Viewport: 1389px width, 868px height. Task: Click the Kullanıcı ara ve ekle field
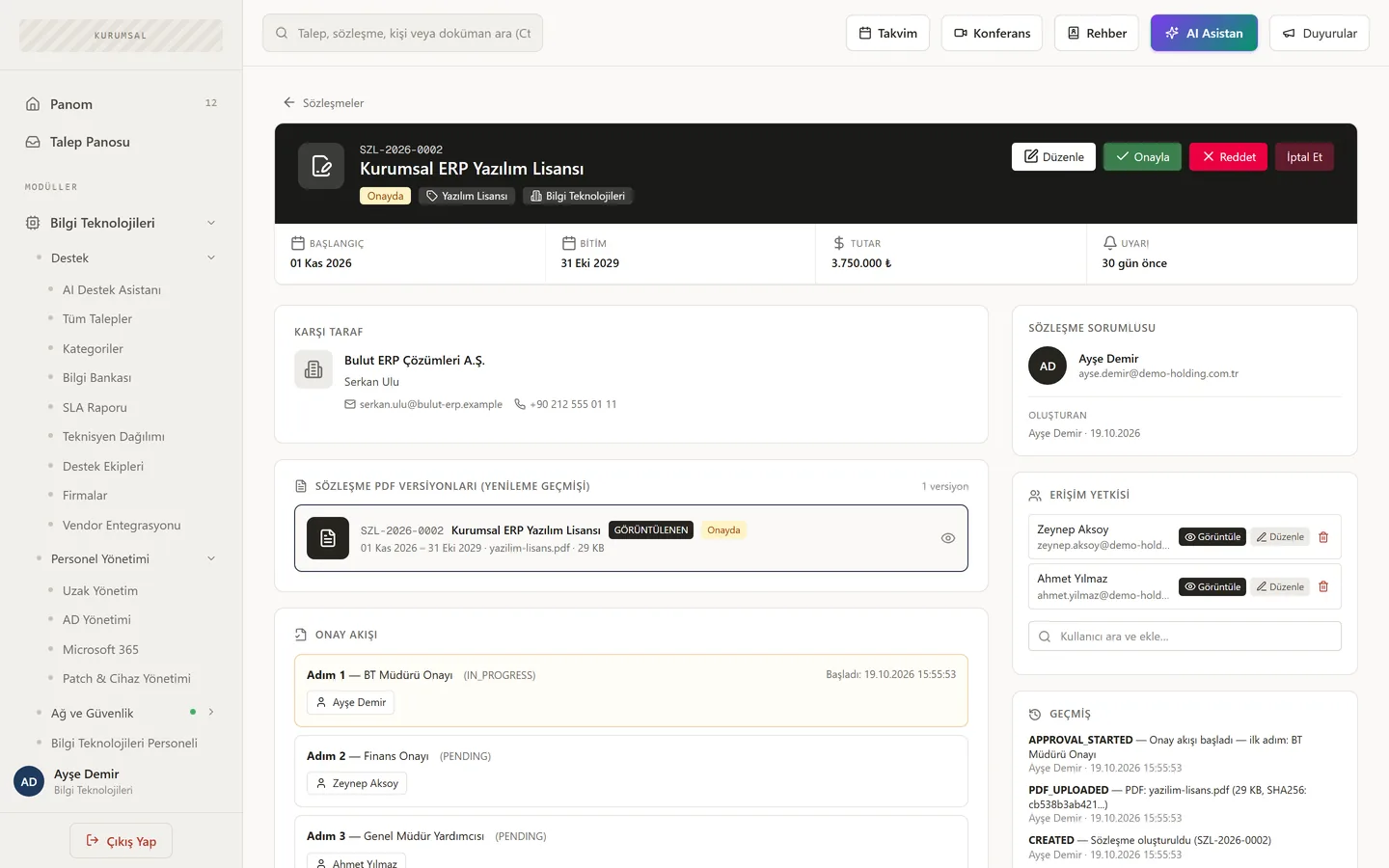point(1185,637)
